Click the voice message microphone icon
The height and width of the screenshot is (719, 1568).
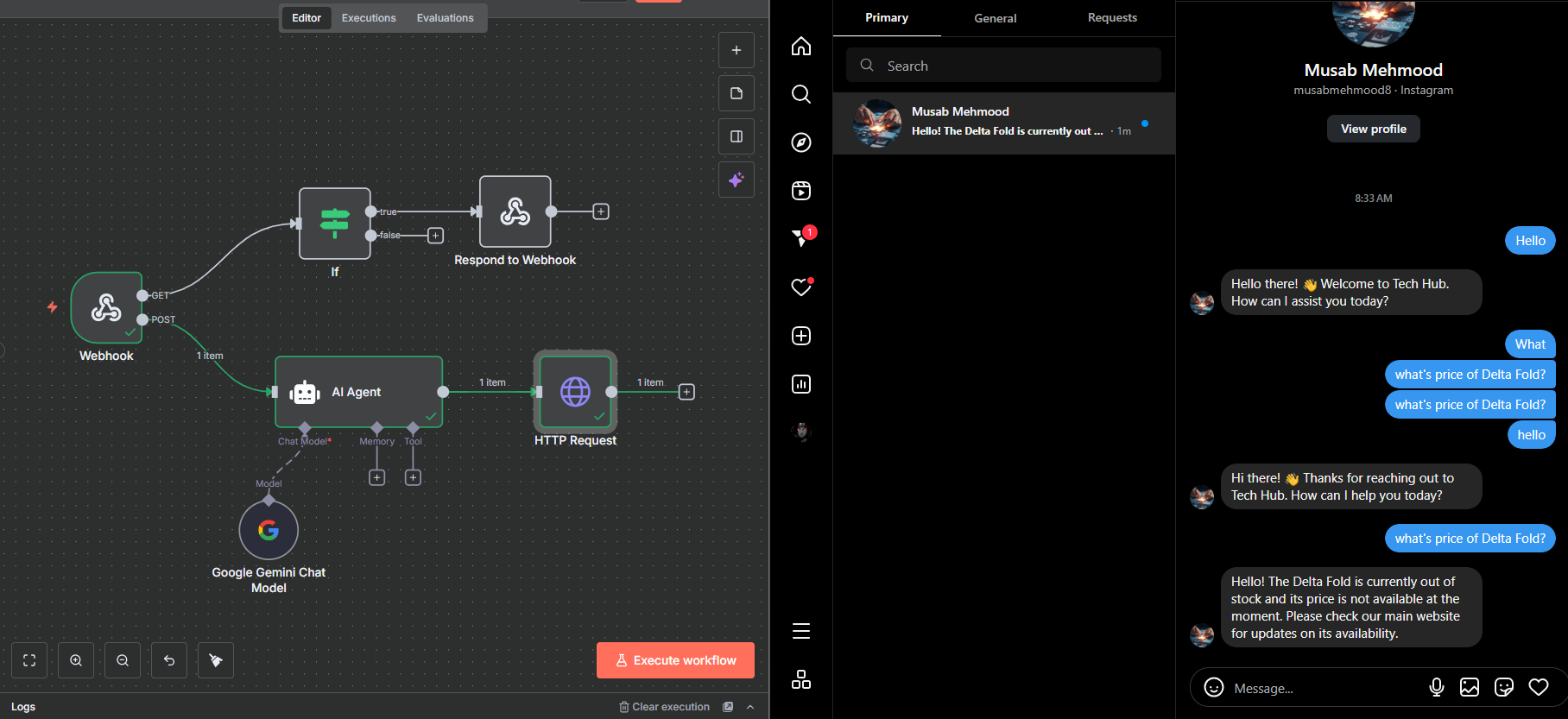[1436, 687]
